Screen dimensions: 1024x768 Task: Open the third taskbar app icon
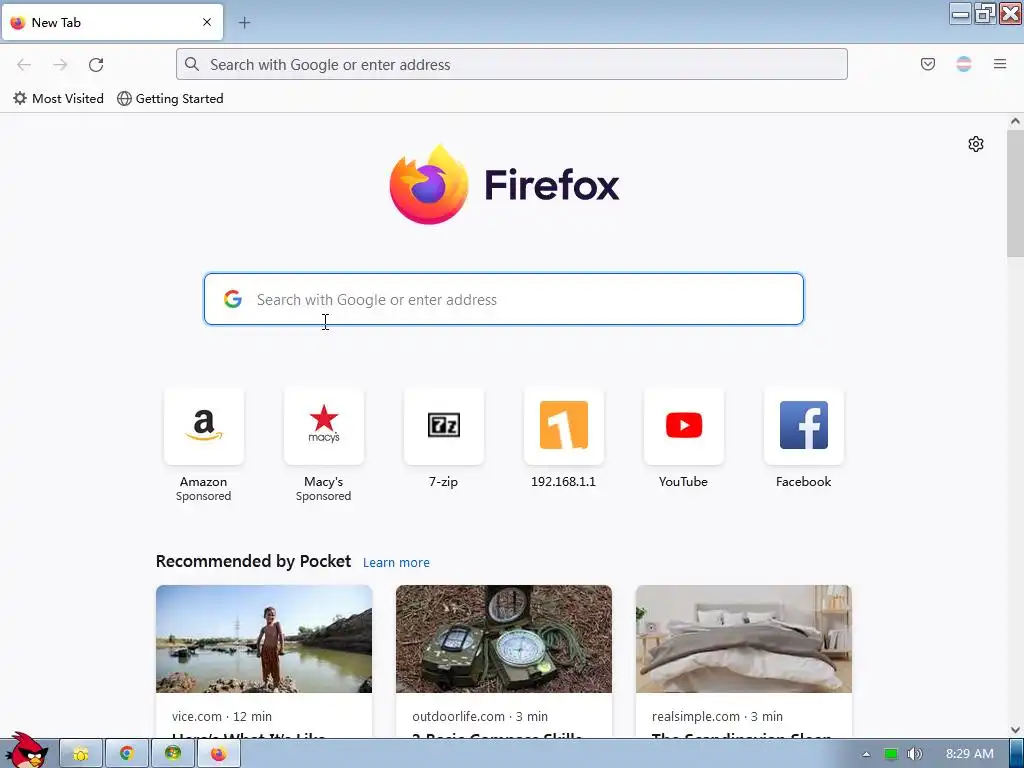tap(173, 754)
